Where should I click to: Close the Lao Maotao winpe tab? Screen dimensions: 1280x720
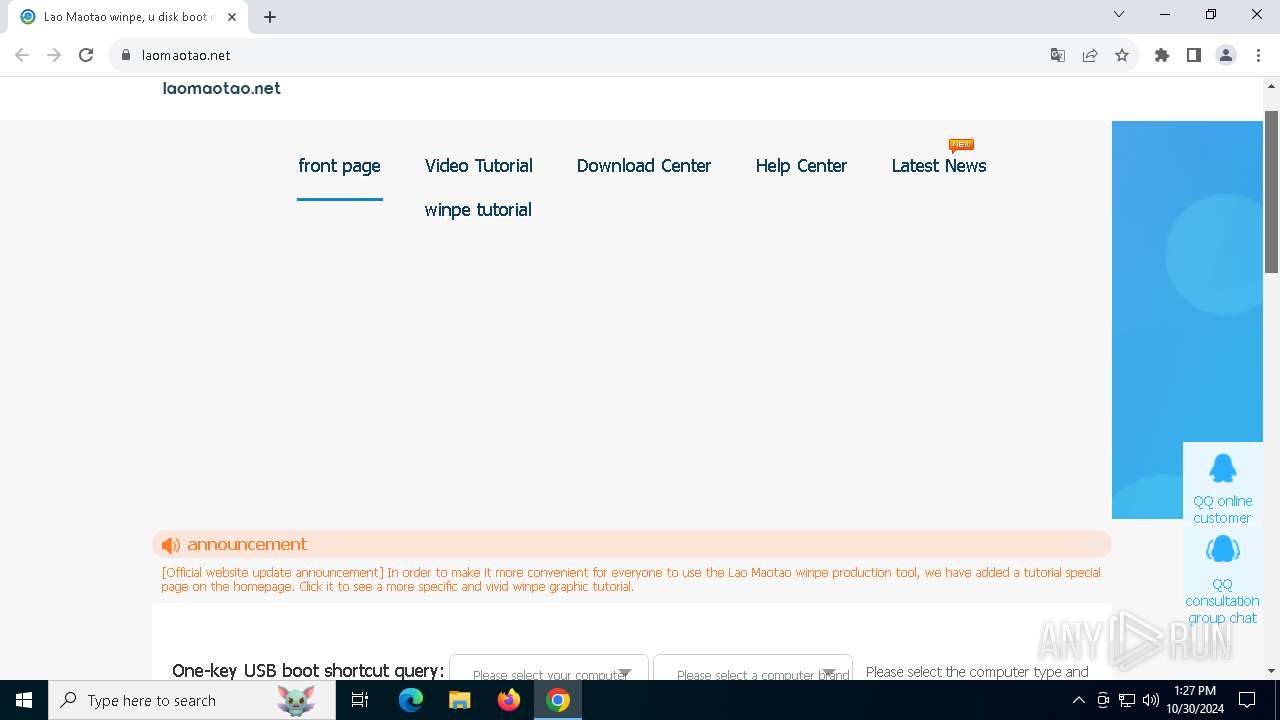pos(232,17)
